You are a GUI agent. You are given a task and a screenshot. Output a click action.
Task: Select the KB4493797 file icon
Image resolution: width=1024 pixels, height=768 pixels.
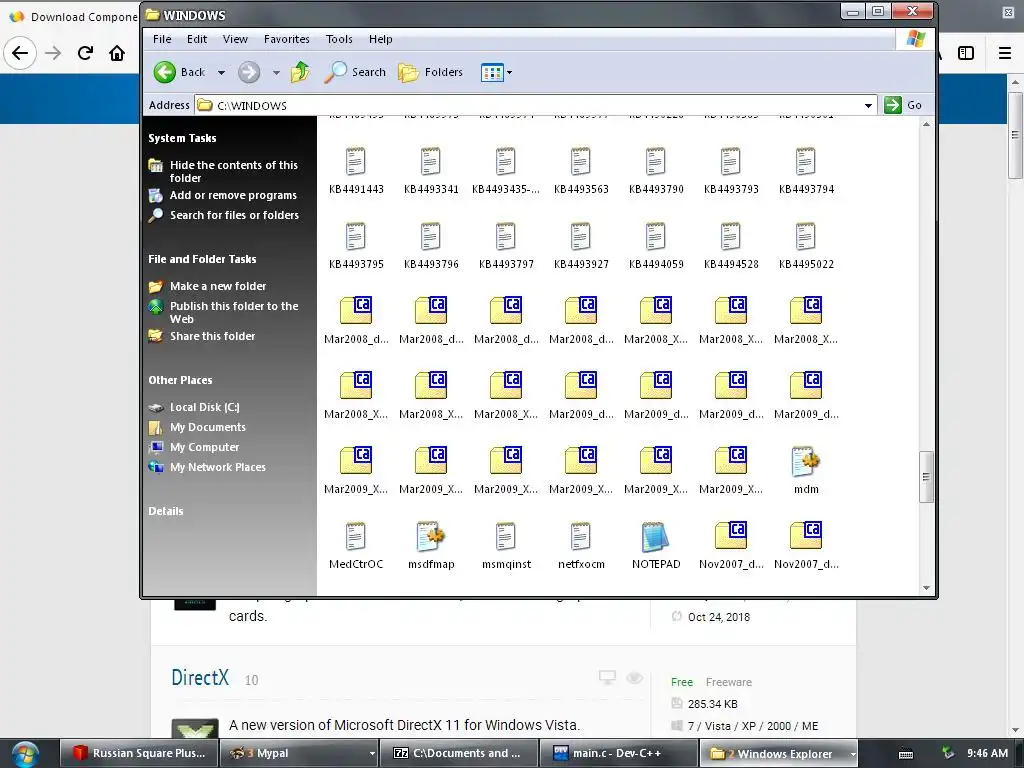tap(506, 237)
